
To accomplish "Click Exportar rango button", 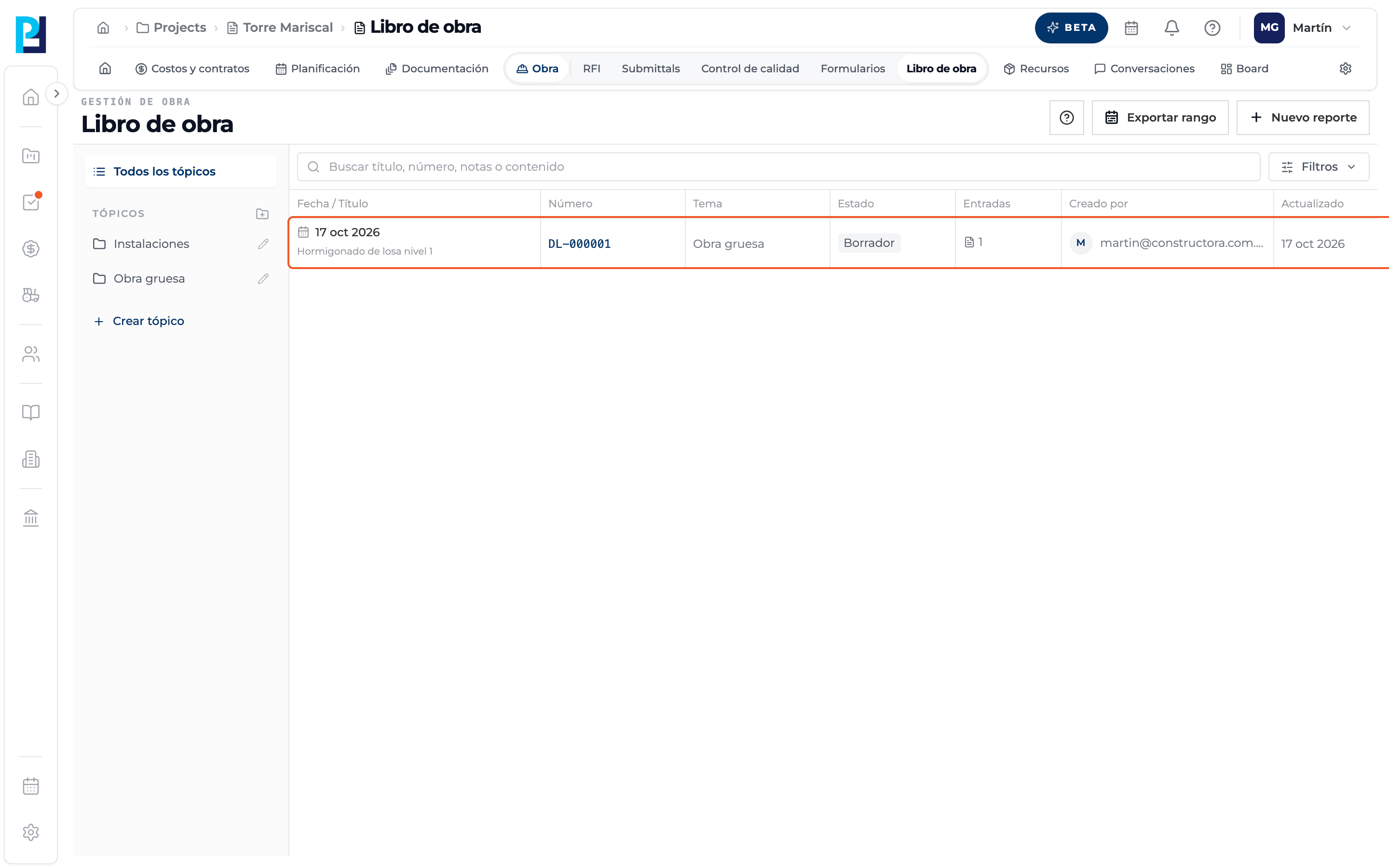I will click(x=1160, y=118).
